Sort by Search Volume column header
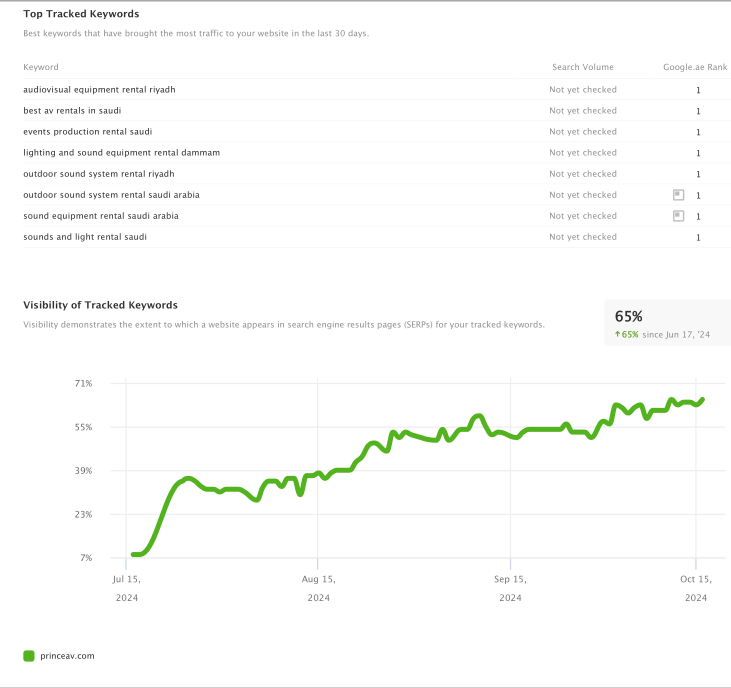Screen dimensions: 731x688 [582, 67]
